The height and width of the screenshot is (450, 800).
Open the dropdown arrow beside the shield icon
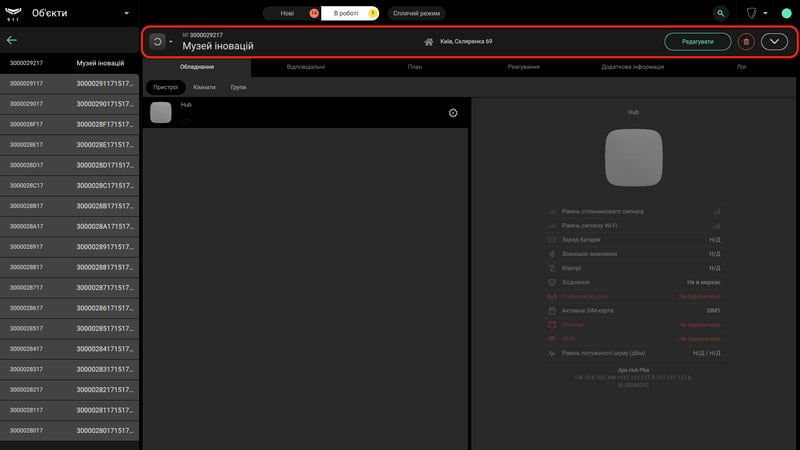pyautogui.click(x=765, y=13)
